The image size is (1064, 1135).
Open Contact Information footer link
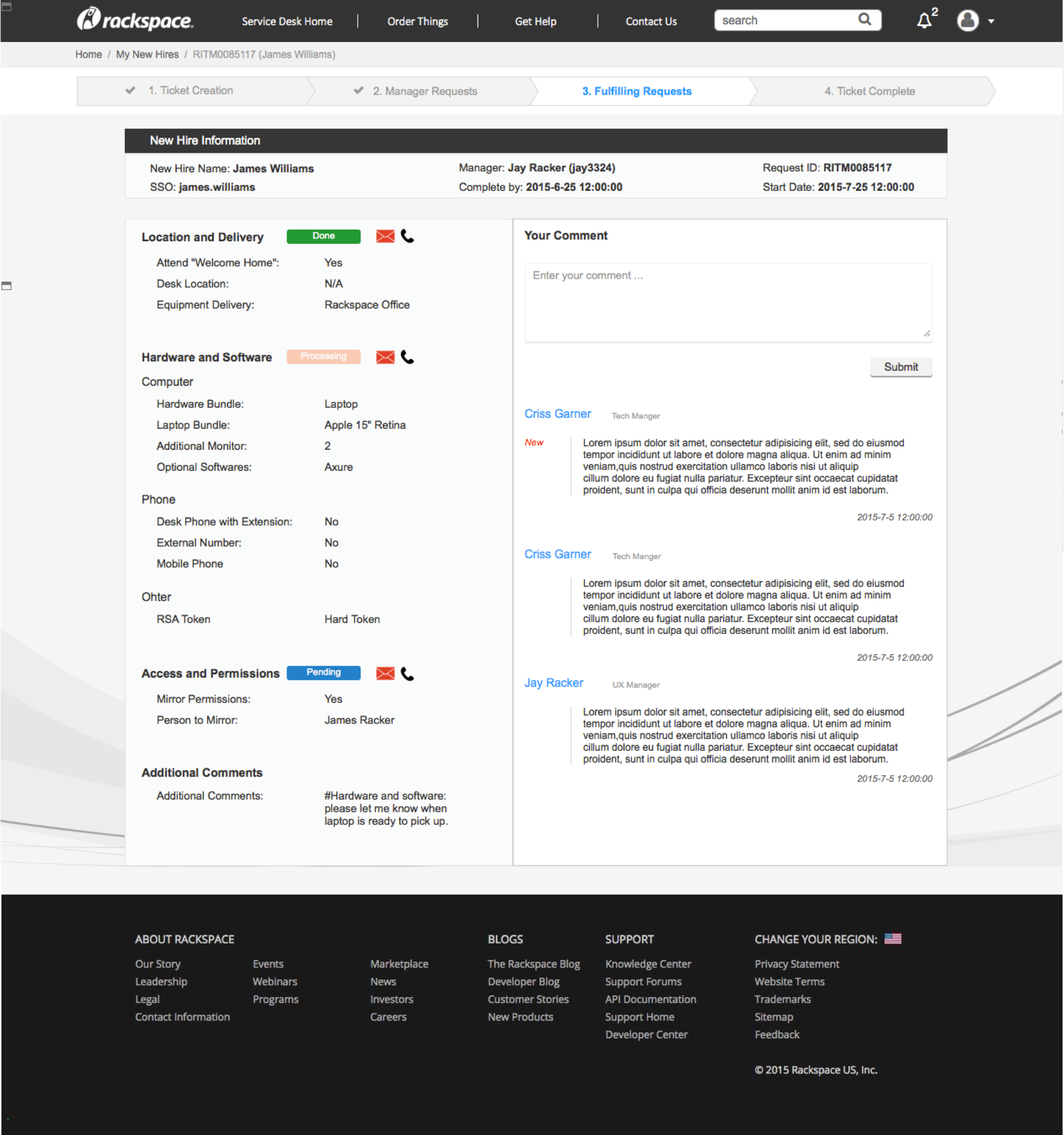183,1017
